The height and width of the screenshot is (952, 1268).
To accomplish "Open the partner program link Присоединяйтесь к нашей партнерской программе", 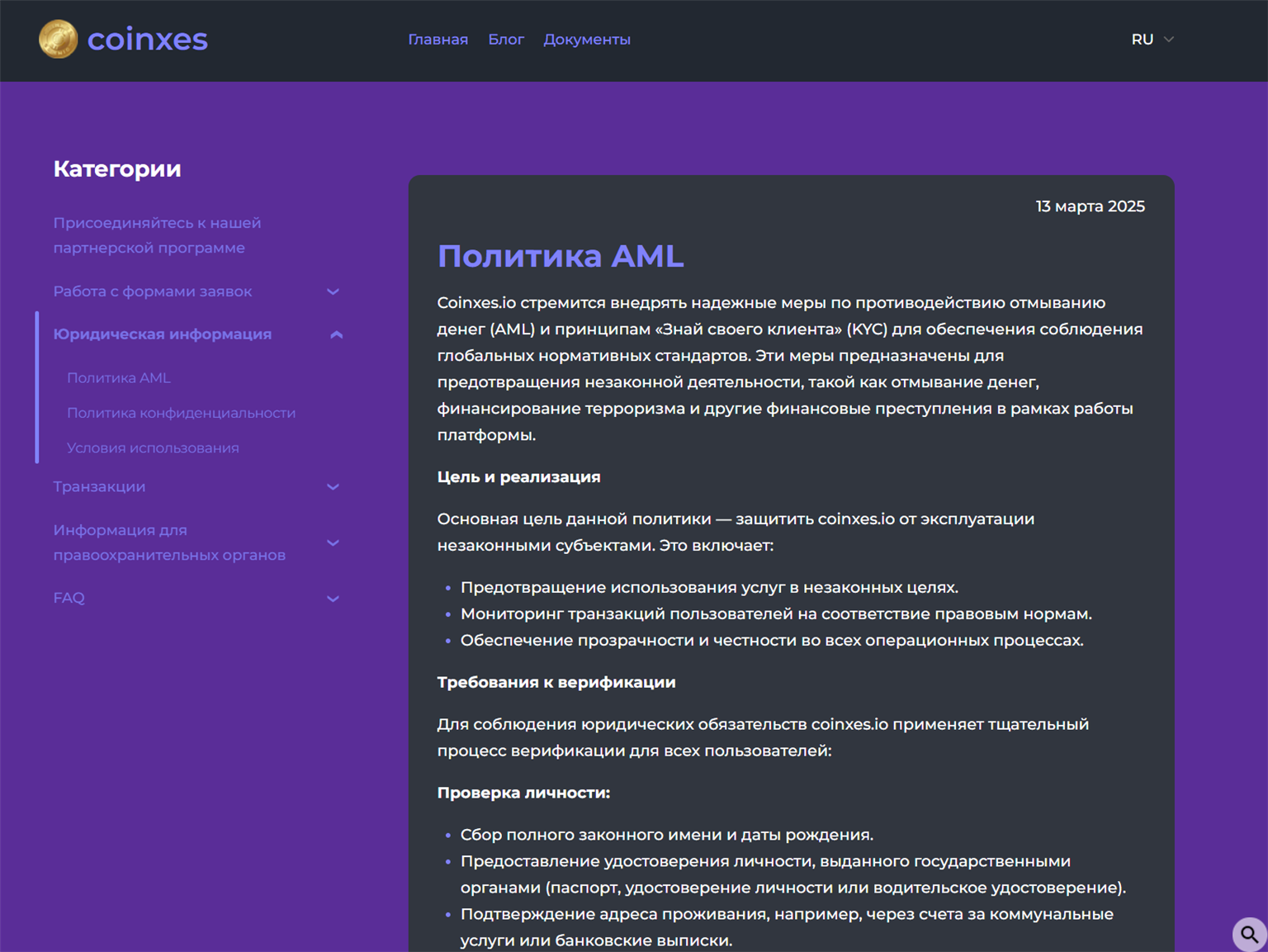I will click(157, 235).
